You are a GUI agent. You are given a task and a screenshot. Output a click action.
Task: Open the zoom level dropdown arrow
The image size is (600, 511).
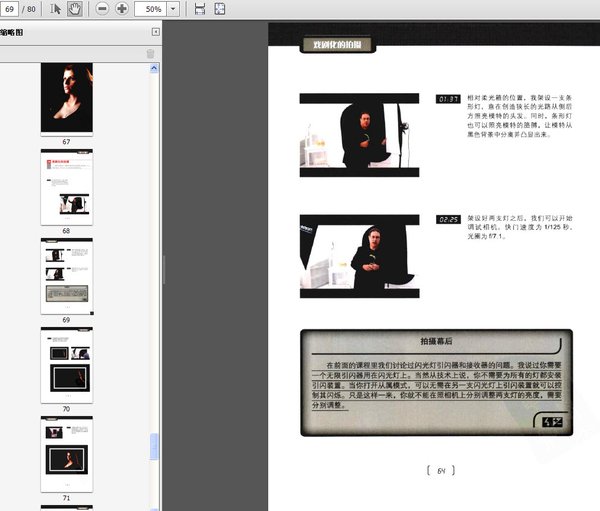click(x=173, y=9)
